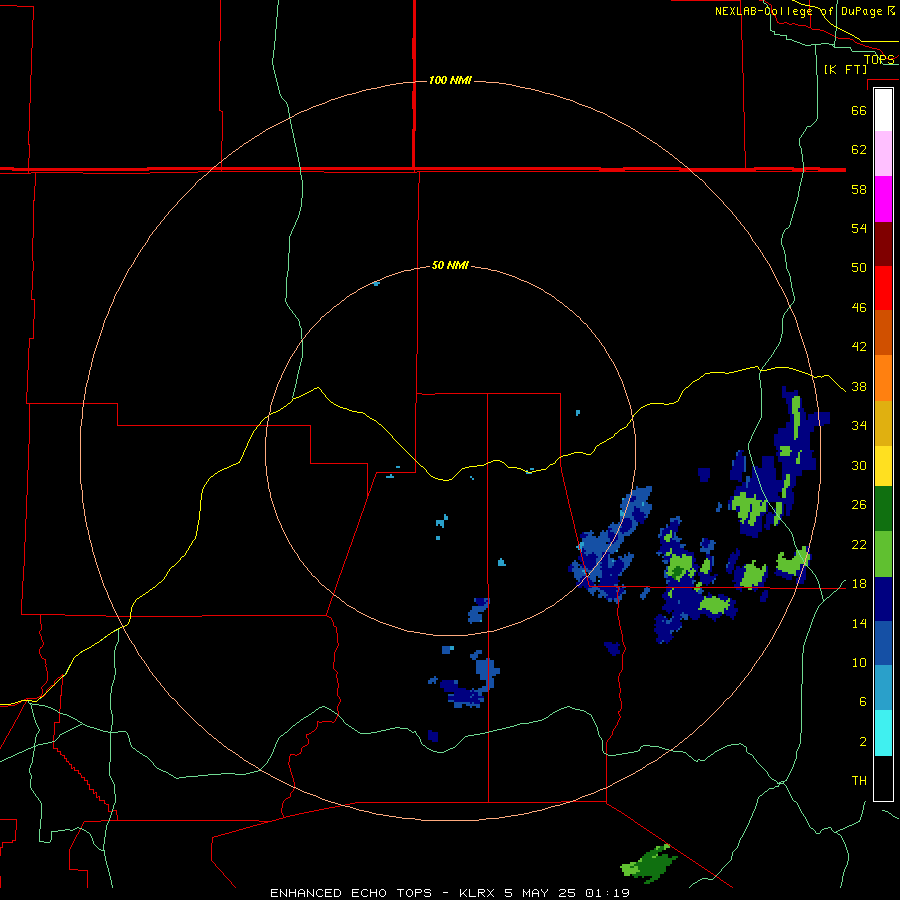Click legend value '18'
Screen dimensions: 900x900
[859, 584]
